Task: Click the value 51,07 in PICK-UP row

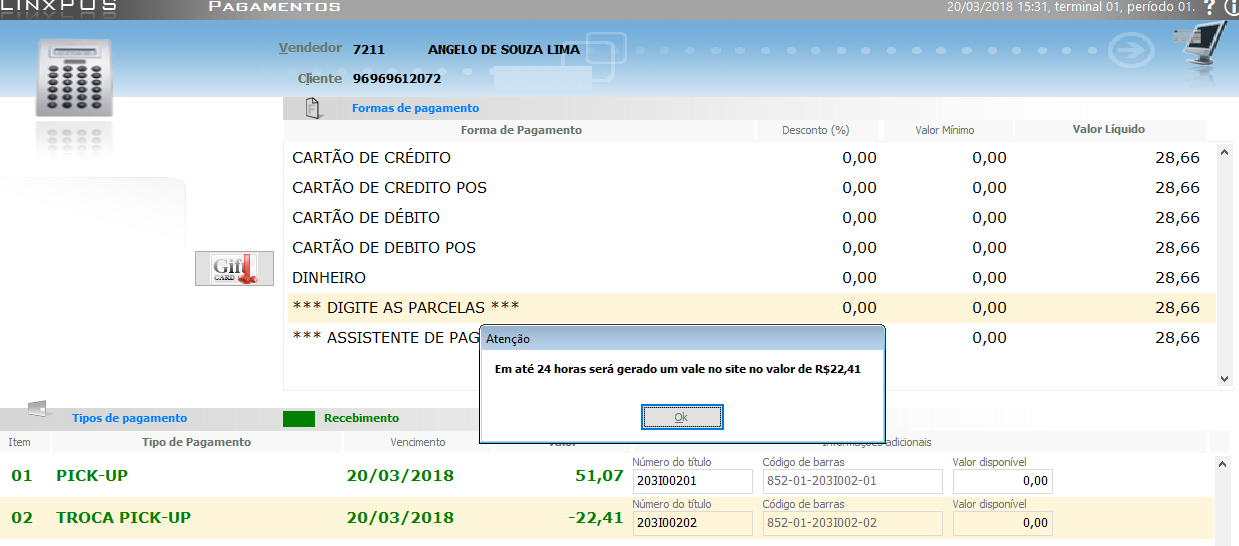Action: coord(599,475)
